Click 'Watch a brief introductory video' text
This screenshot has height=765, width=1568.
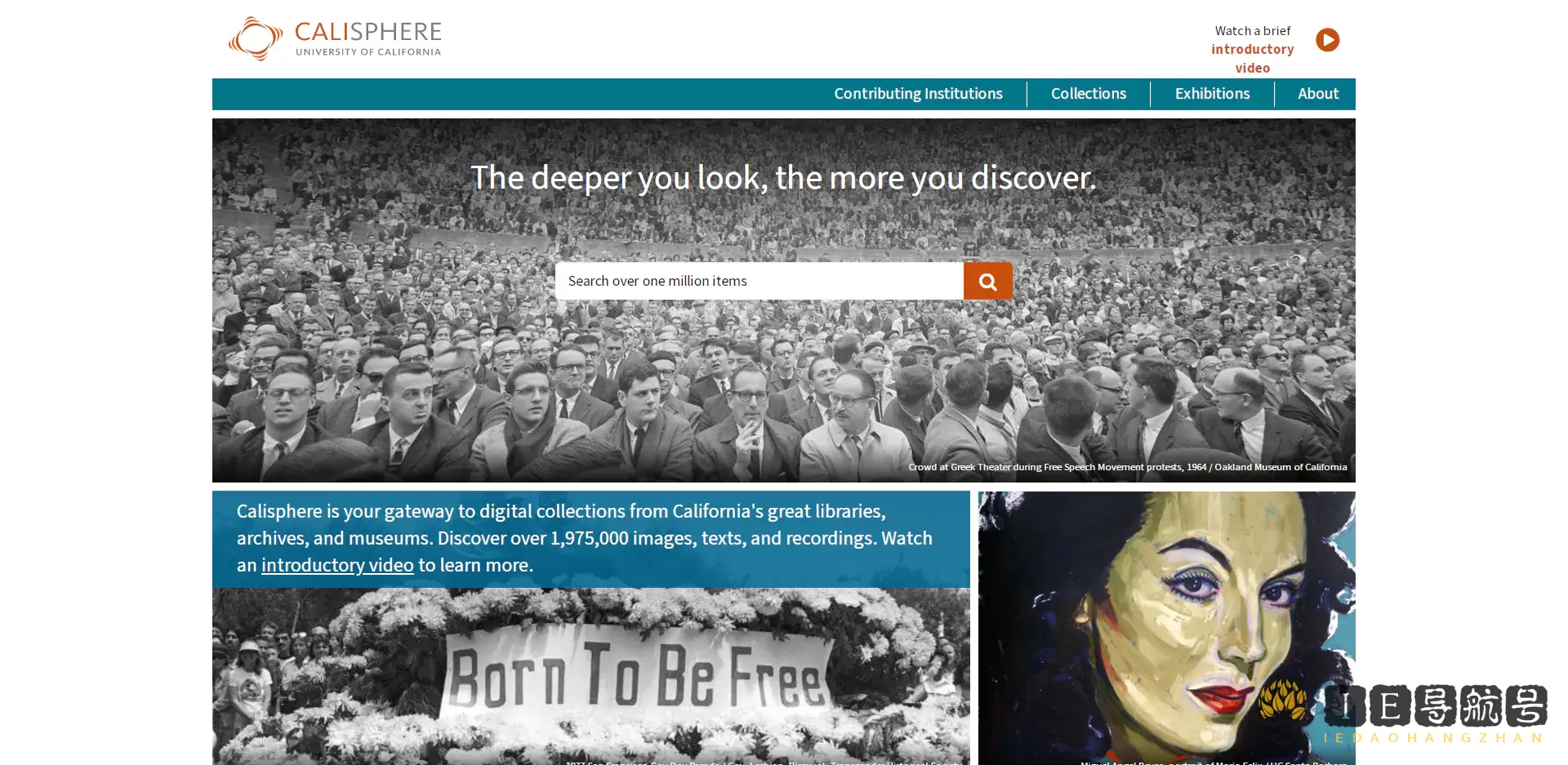(x=1252, y=49)
